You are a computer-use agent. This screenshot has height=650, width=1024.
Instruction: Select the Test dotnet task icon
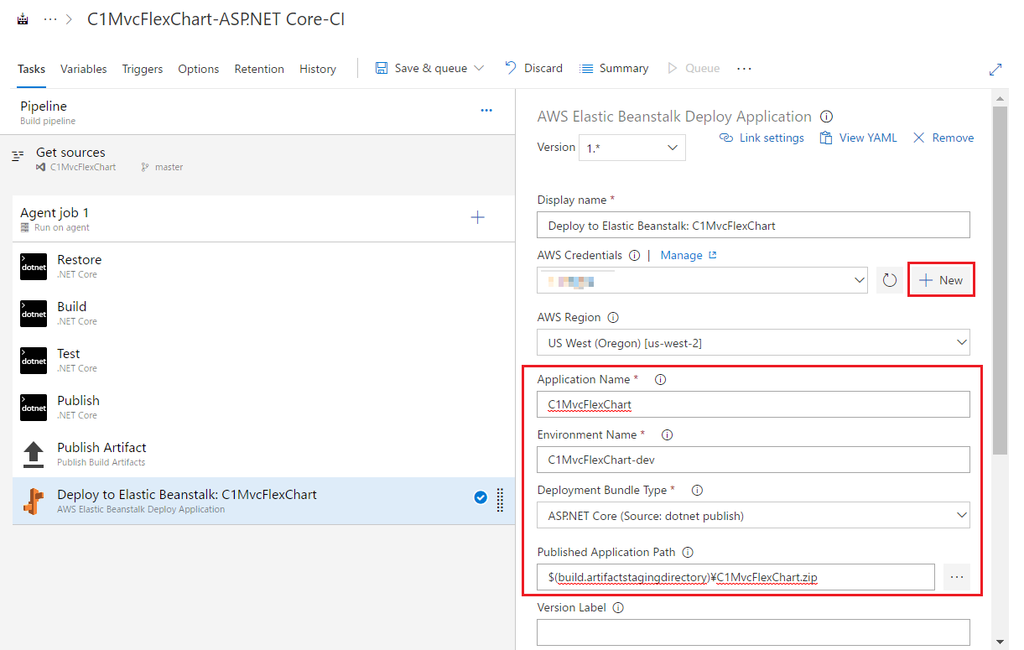33,361
